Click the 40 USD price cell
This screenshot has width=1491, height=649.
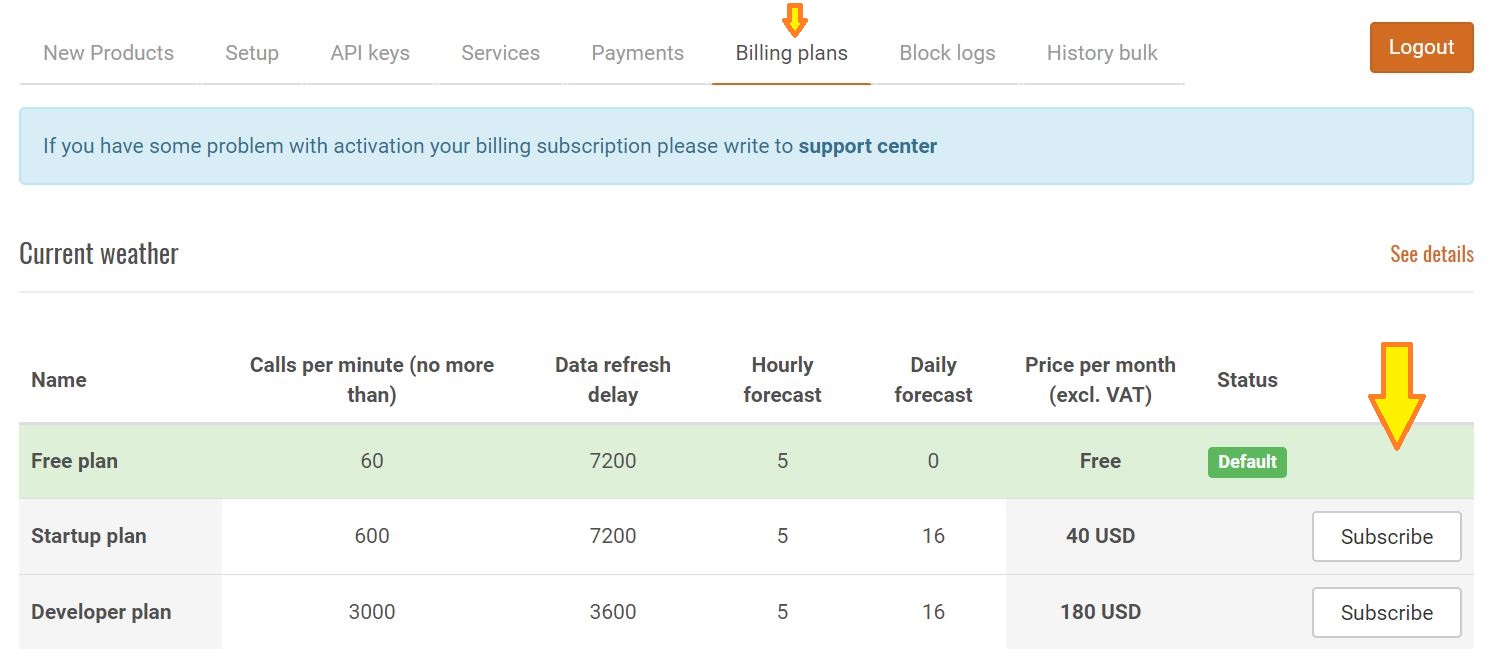[x=1100, y=536]
